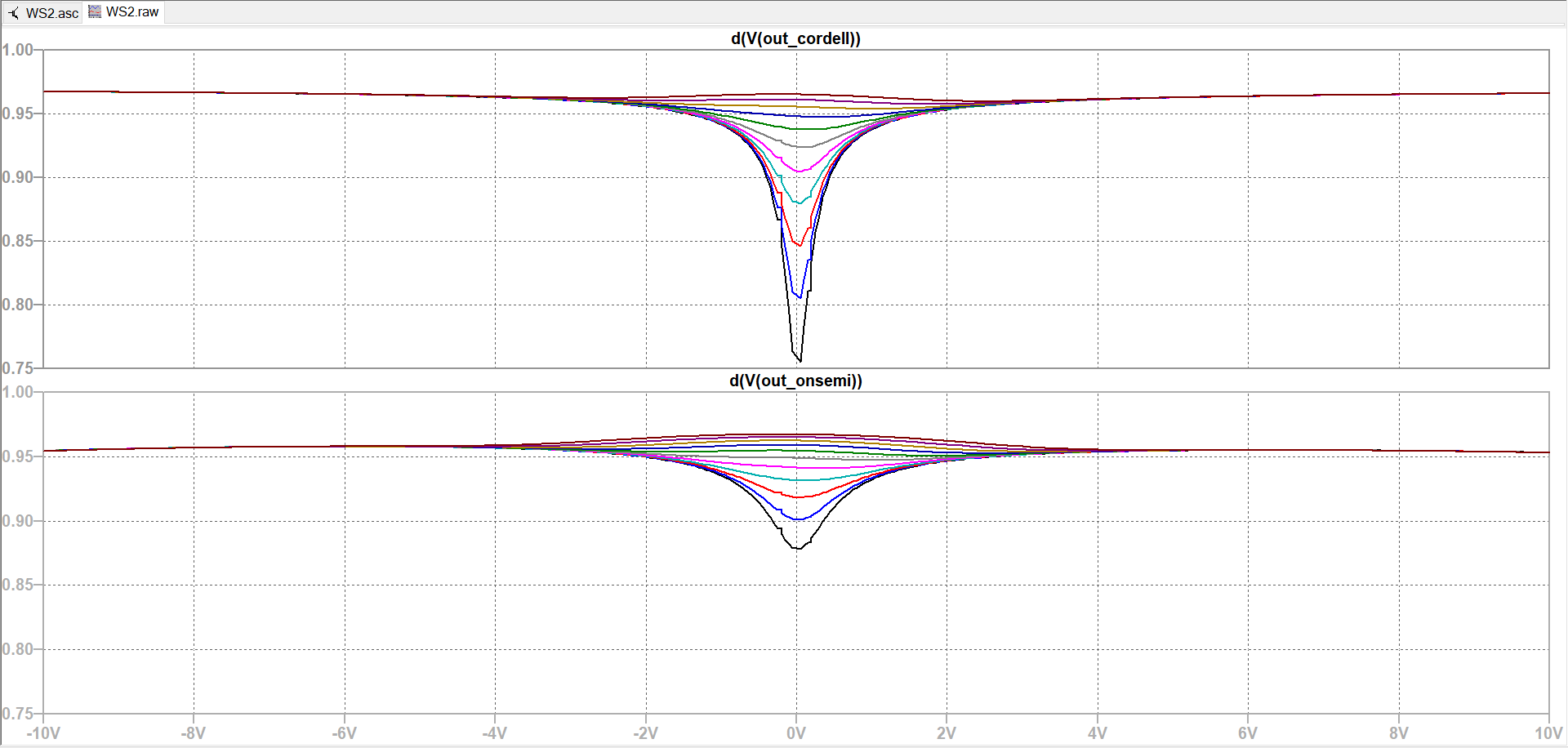The image size is (1568, 748).
Task: Click the 0.90 label on cordell pane axis
Action: [18, 177]
